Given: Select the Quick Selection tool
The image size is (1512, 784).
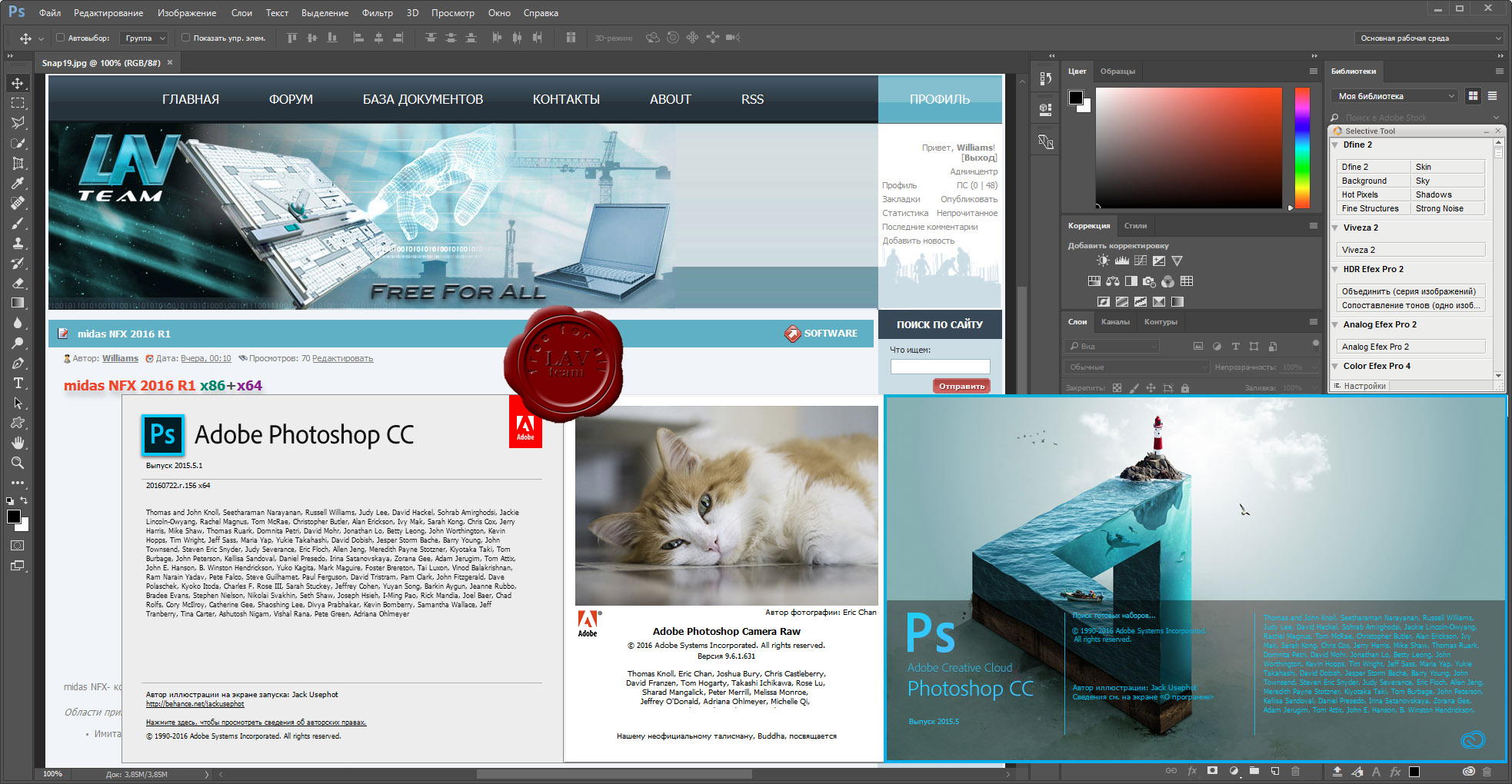Looking at the screenshot, I should point(18,143).
